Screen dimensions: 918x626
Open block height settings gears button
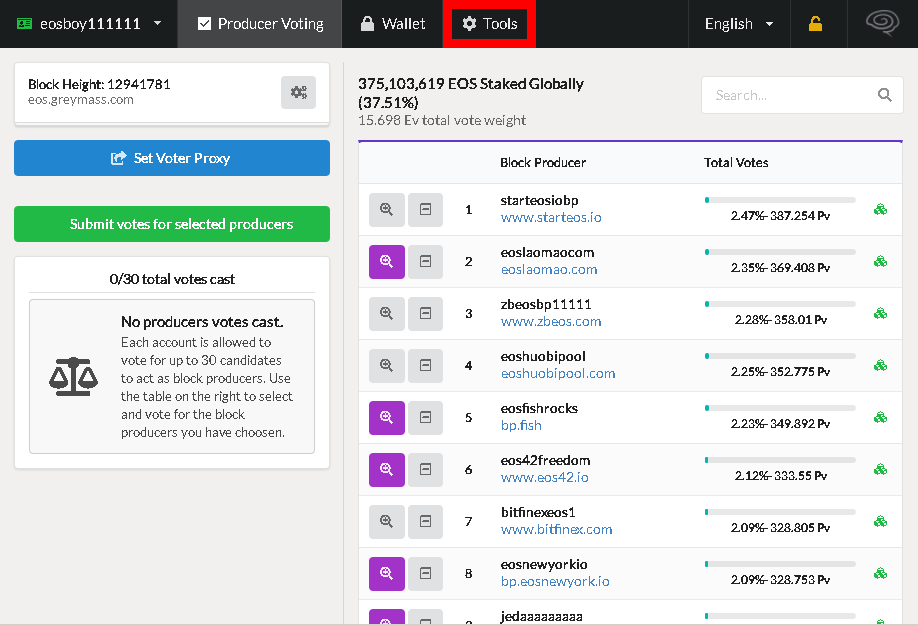299,93
